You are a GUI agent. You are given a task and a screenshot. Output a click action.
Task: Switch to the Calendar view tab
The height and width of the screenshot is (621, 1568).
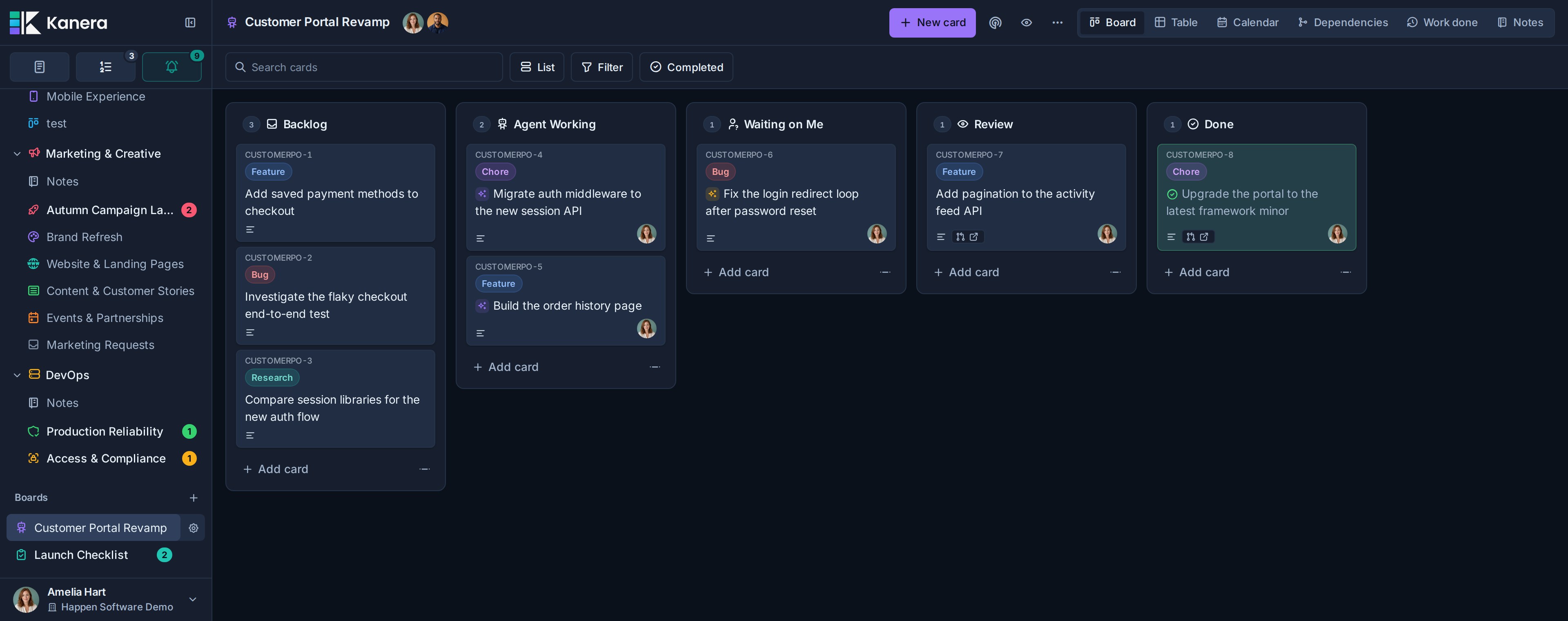click(x=1247, y=22)
